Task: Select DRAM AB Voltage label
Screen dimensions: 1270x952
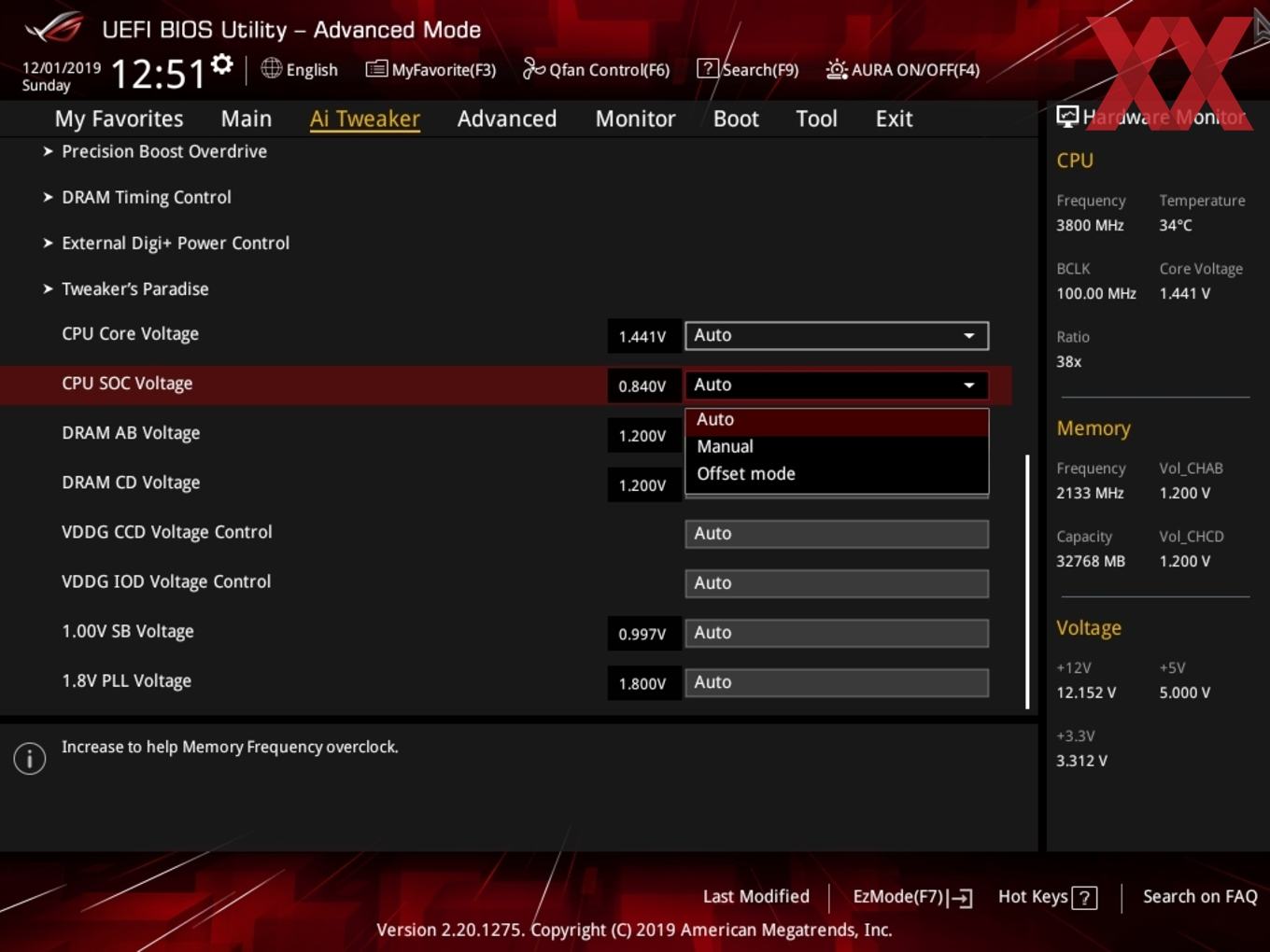Action: 131,433
